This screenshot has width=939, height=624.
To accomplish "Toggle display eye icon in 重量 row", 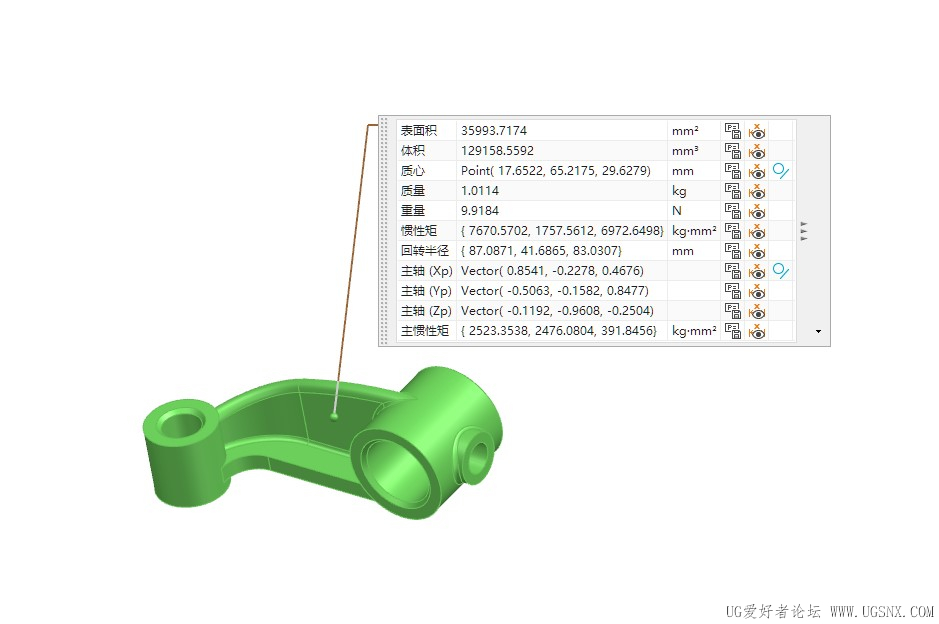I will point(757,210).
